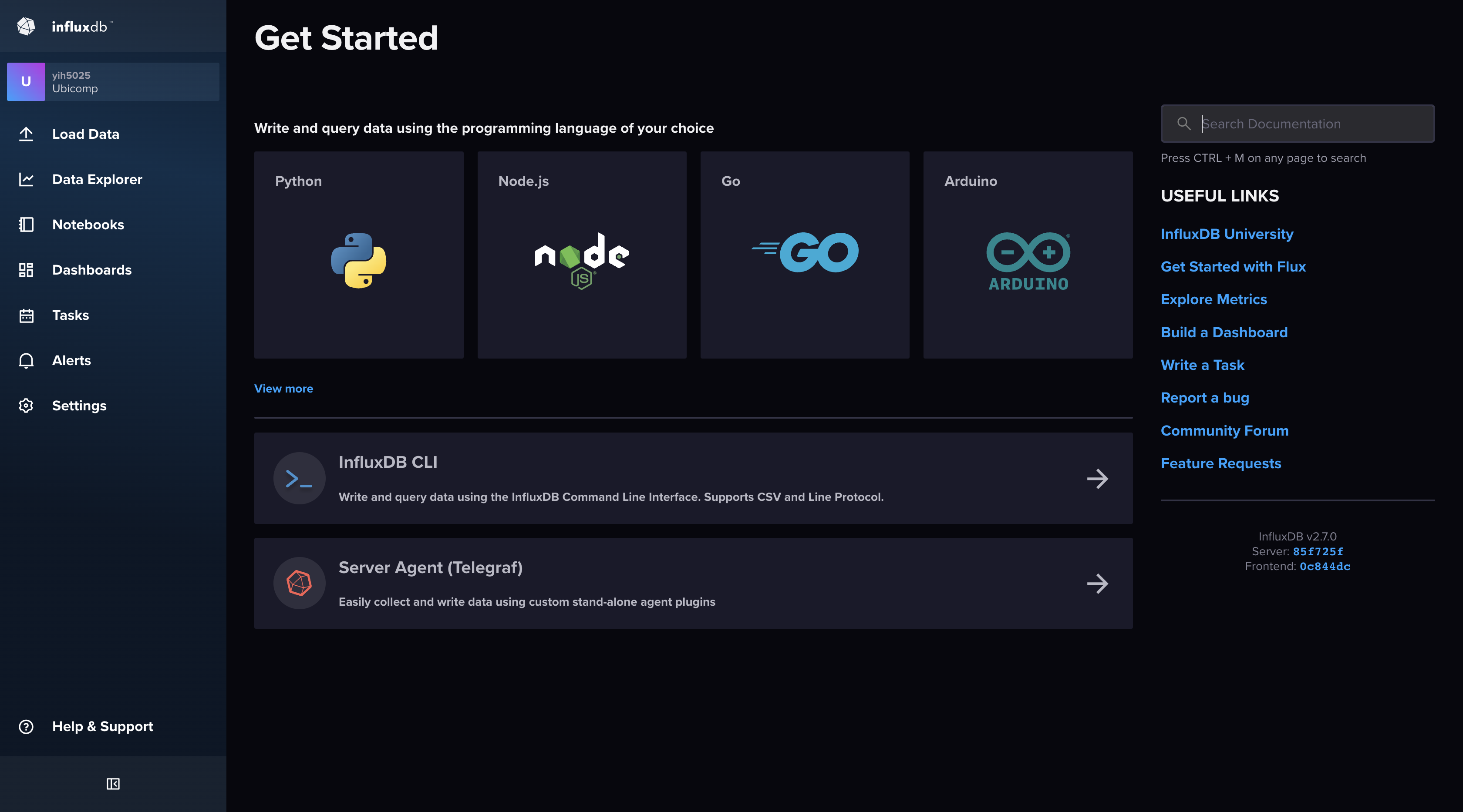Expand Server Agent Telegraf arrow
The image size is (1463, 812).
tap(1097, 583)
